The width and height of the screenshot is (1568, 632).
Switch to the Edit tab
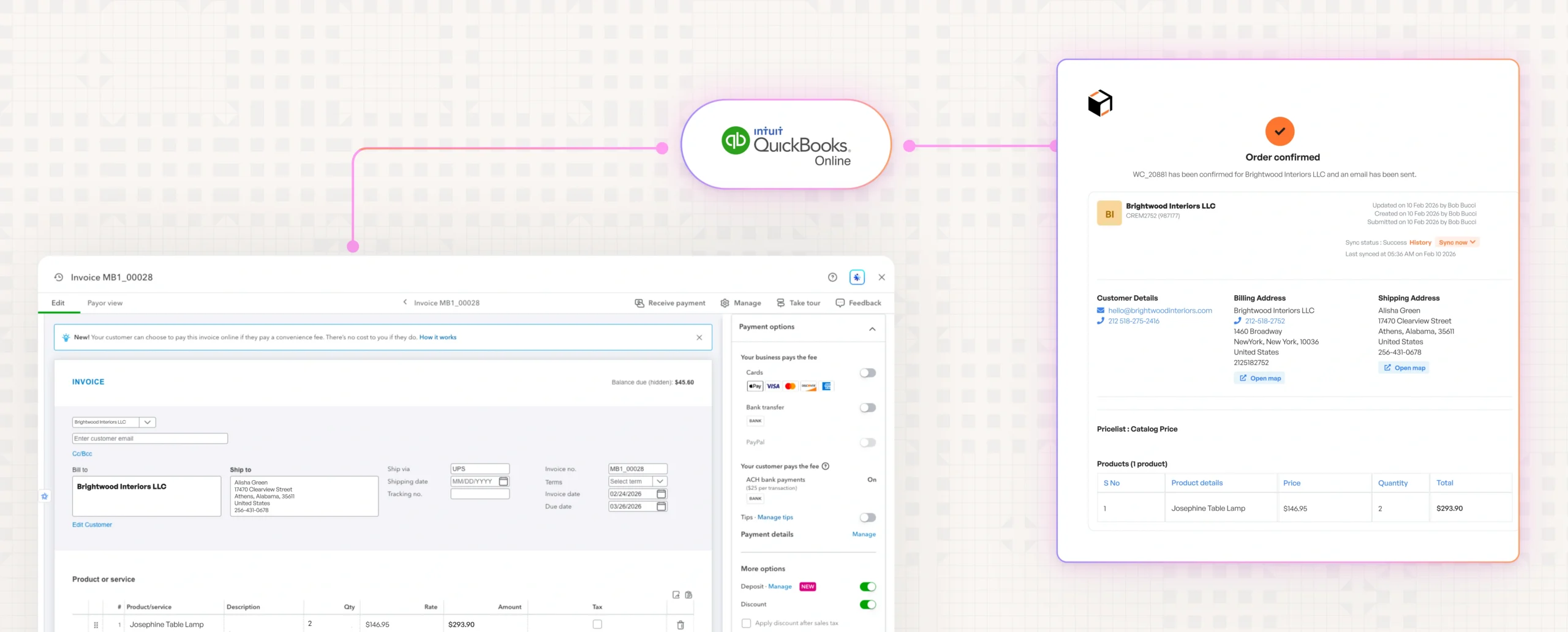[x=58, y=303]
